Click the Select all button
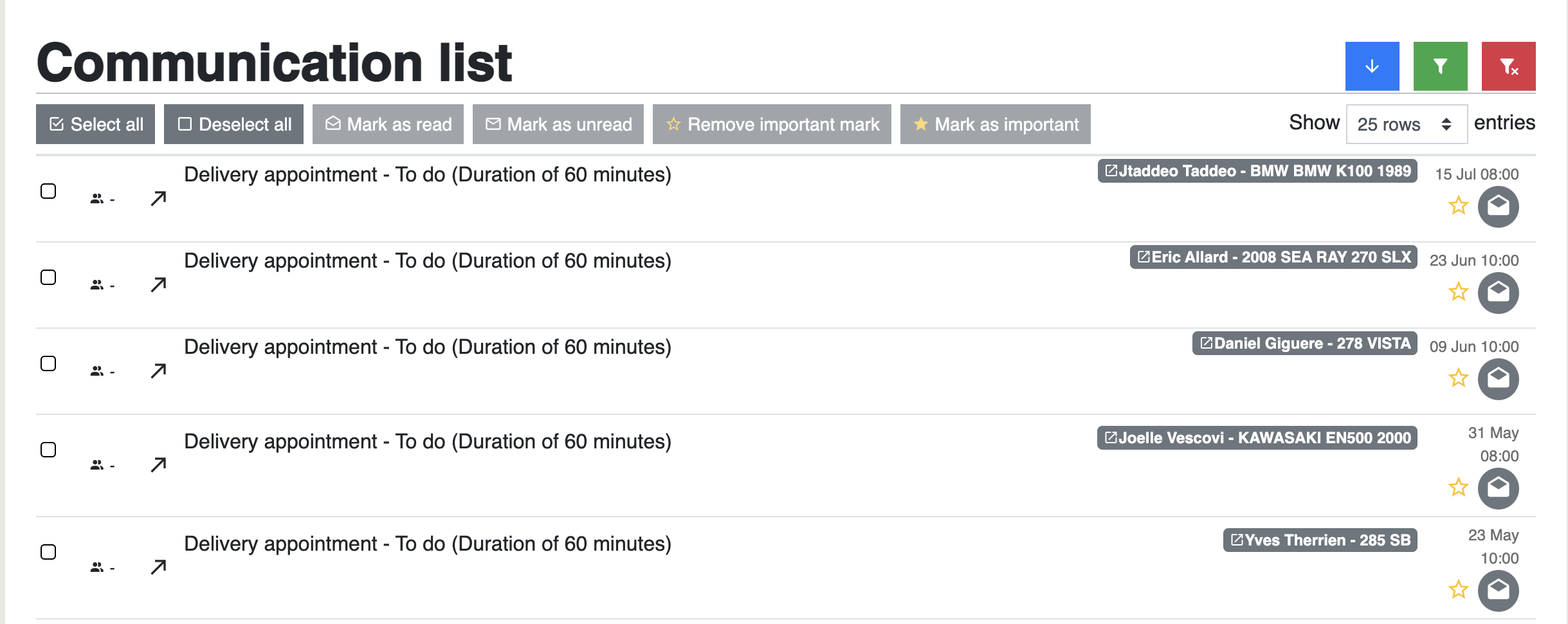The height and width of the screenshot is (624, 1568). [x=95, y=124]
